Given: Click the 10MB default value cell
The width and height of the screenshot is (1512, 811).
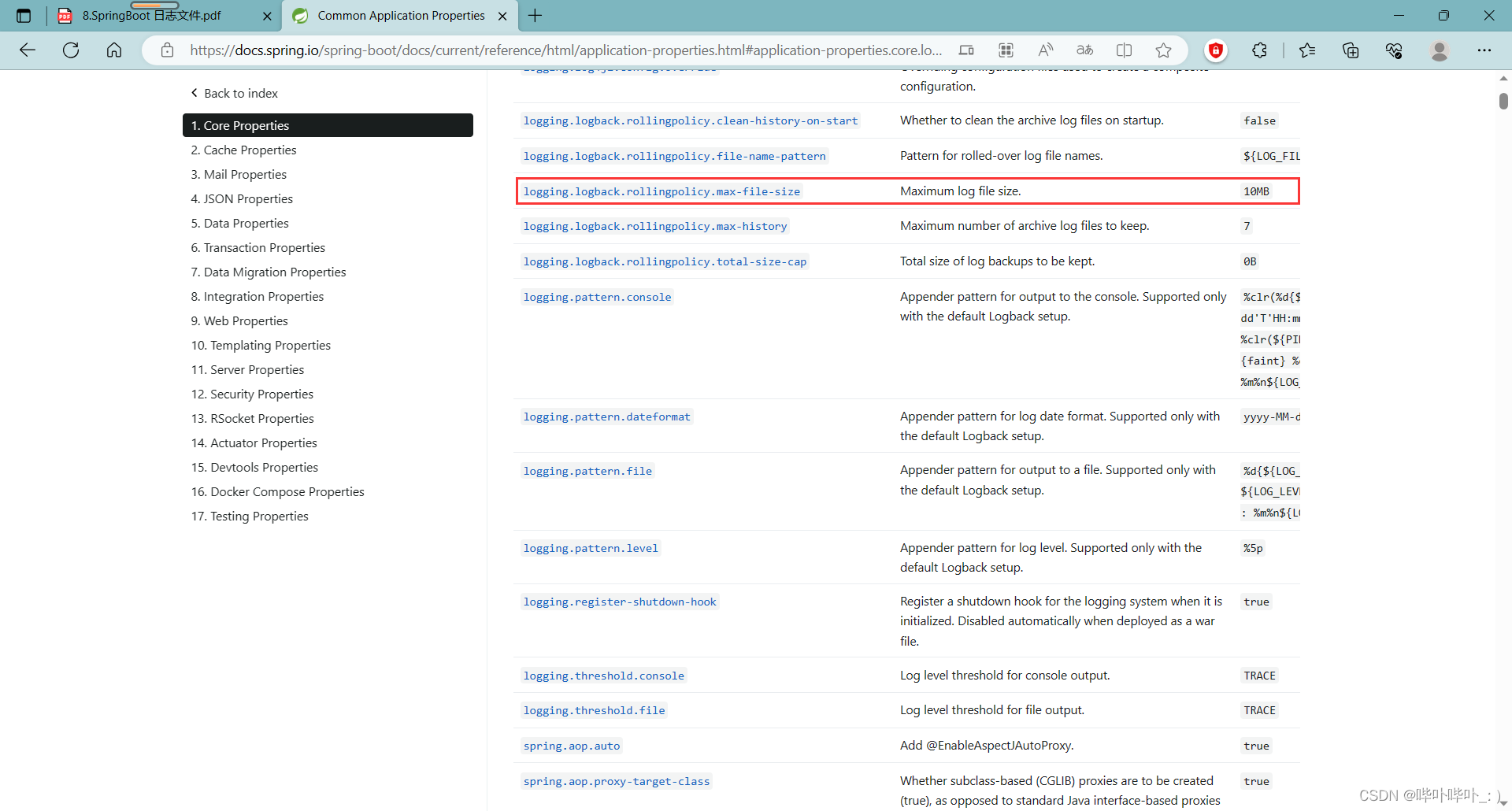Looking at the screenshot, I should click(1256, 191).
